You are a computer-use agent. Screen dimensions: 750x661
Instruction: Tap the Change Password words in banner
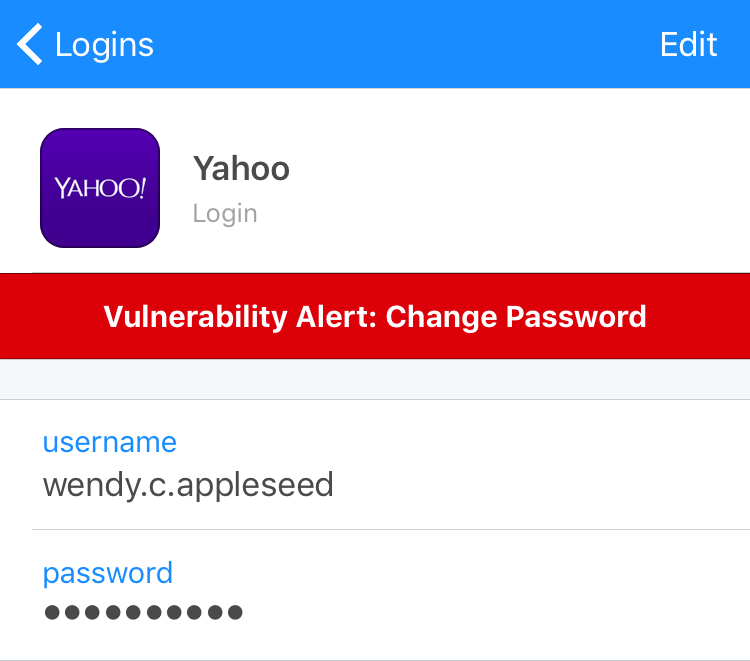[516, 317]
